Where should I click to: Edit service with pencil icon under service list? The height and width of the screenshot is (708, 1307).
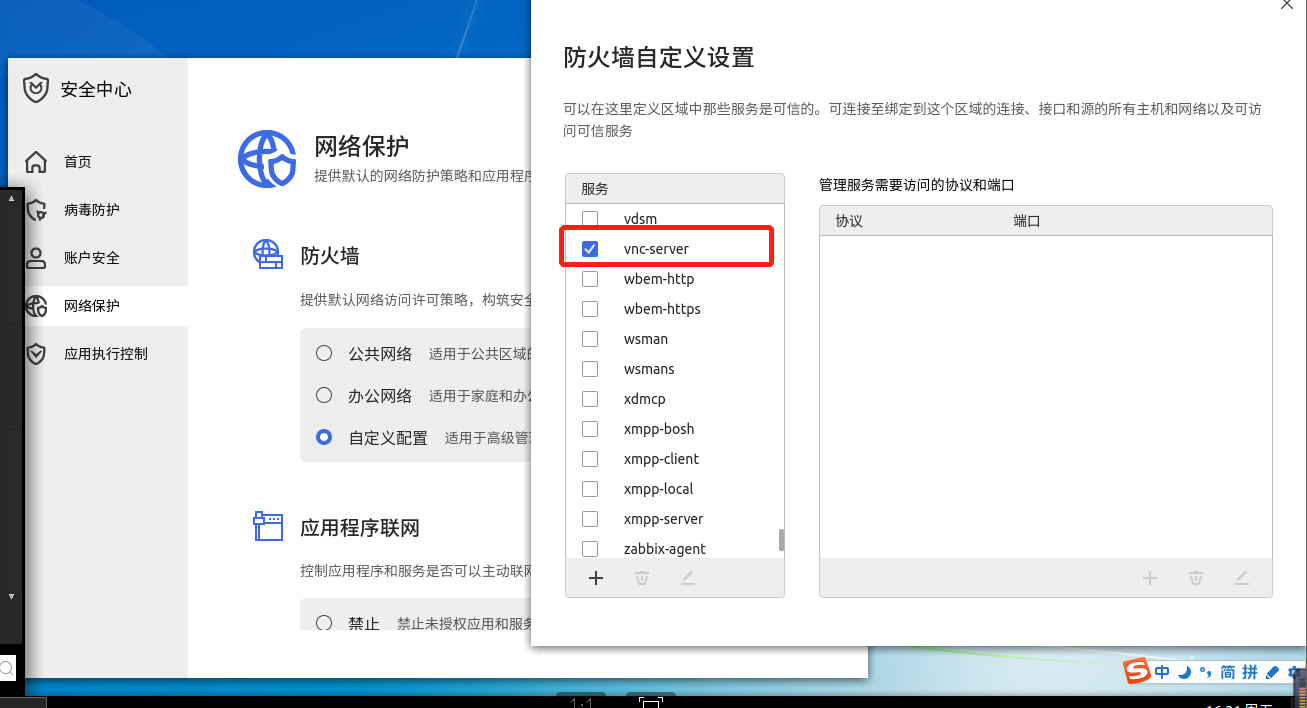[688, 578]
